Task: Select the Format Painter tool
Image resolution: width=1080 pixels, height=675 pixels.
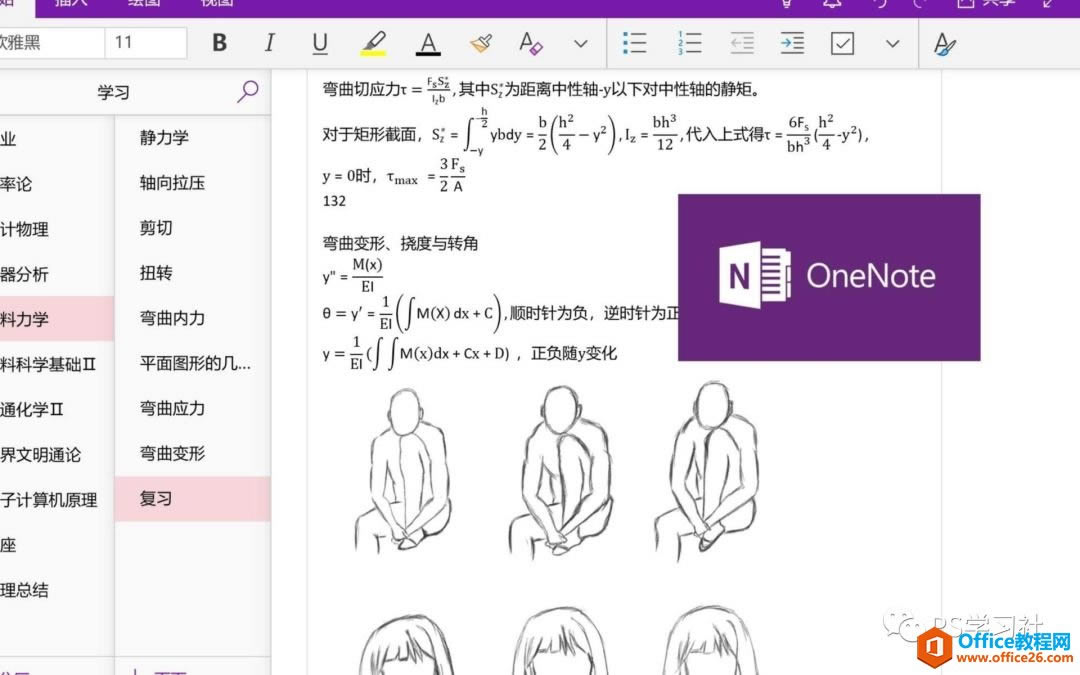Action: coord(480,43)
